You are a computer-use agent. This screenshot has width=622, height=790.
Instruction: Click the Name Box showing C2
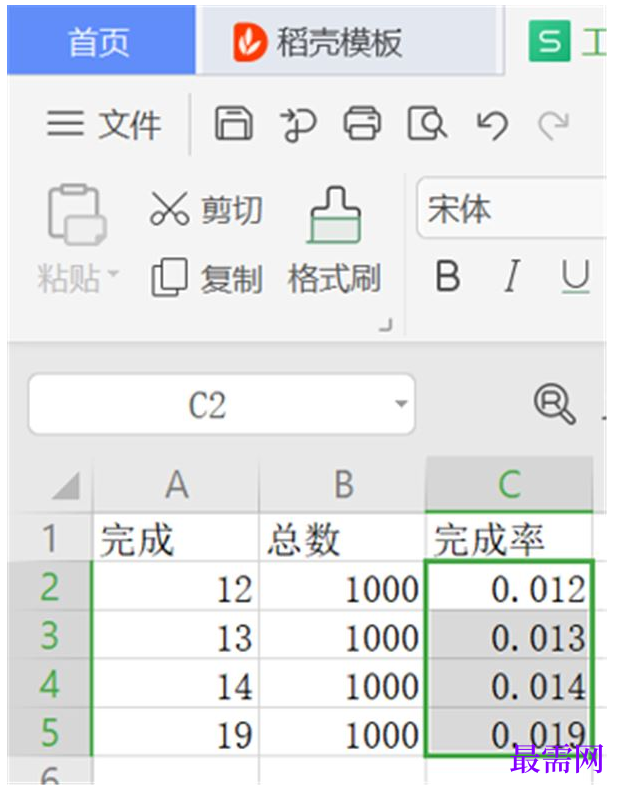222,404
